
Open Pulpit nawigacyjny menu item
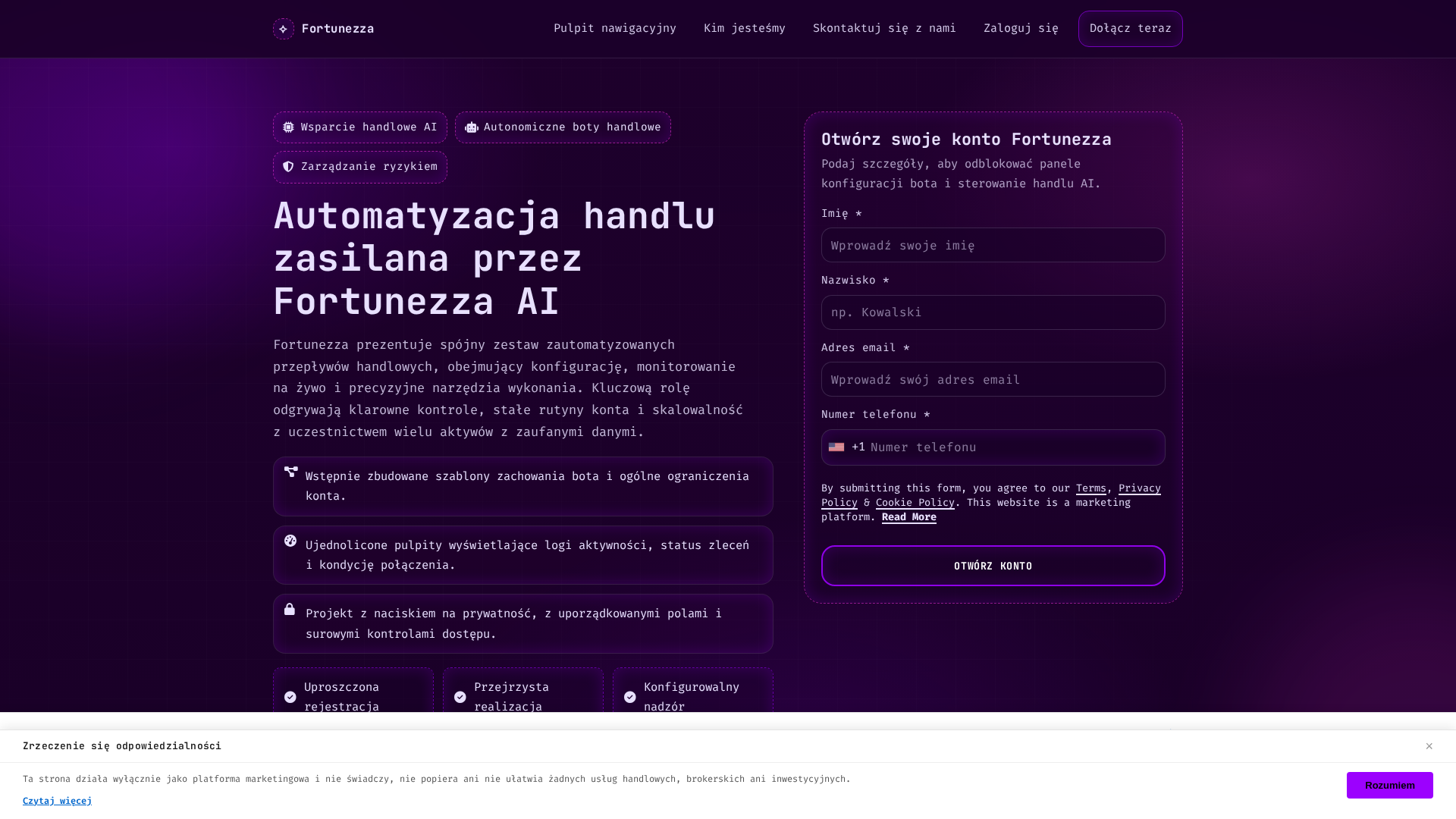click(615, 29)
